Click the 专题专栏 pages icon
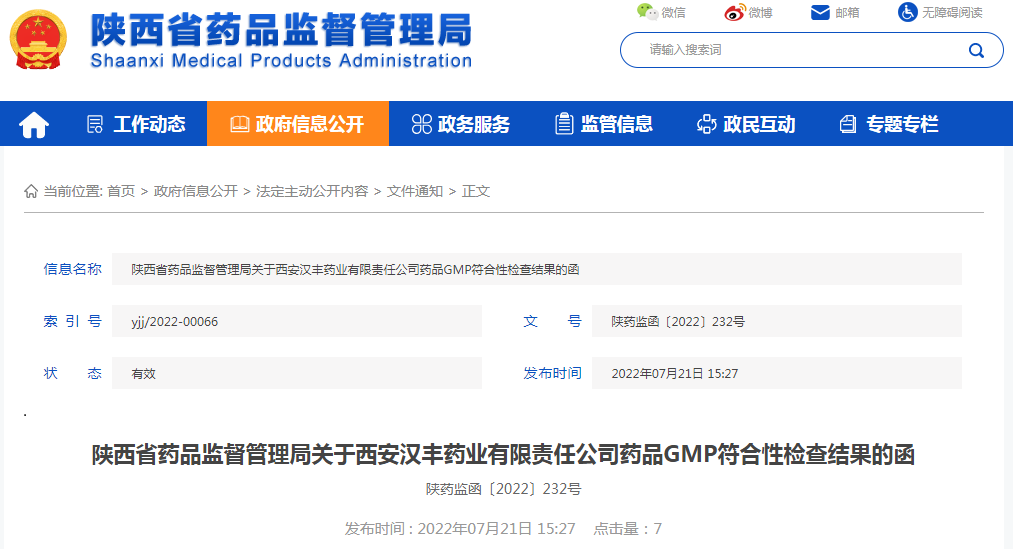This screenshot has width=1013, height=549. pos(848,124)
